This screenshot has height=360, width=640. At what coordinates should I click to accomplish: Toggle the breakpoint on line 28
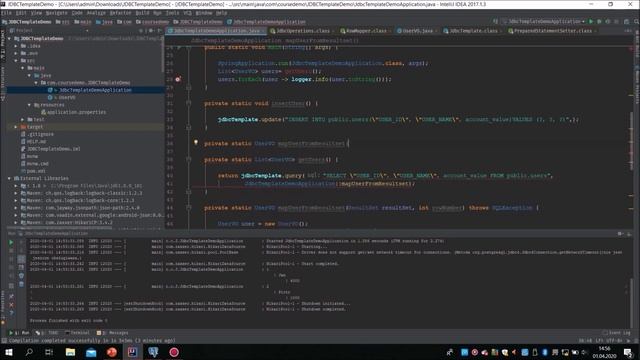coord(178,79)
